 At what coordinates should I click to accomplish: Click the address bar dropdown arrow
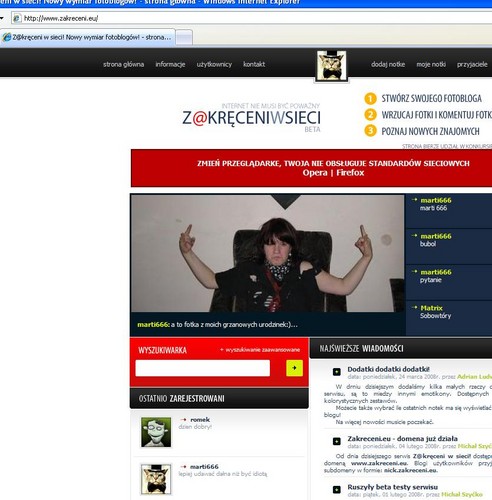(2, 18)
